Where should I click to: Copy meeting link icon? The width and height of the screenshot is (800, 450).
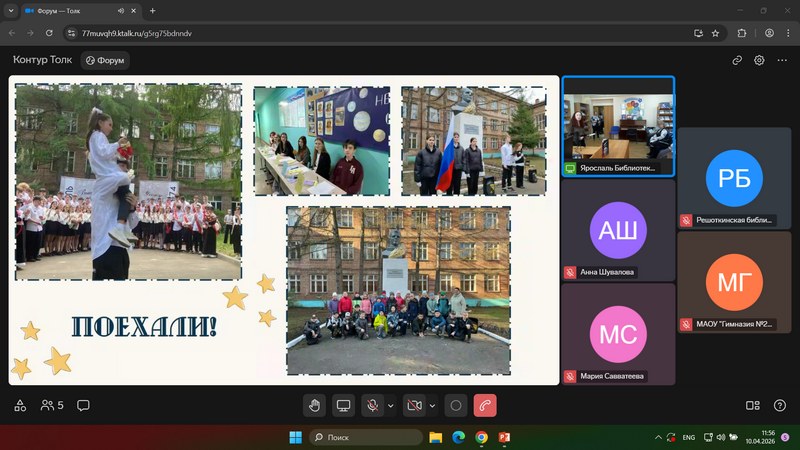pyautogui.click(x=737, y=60)
